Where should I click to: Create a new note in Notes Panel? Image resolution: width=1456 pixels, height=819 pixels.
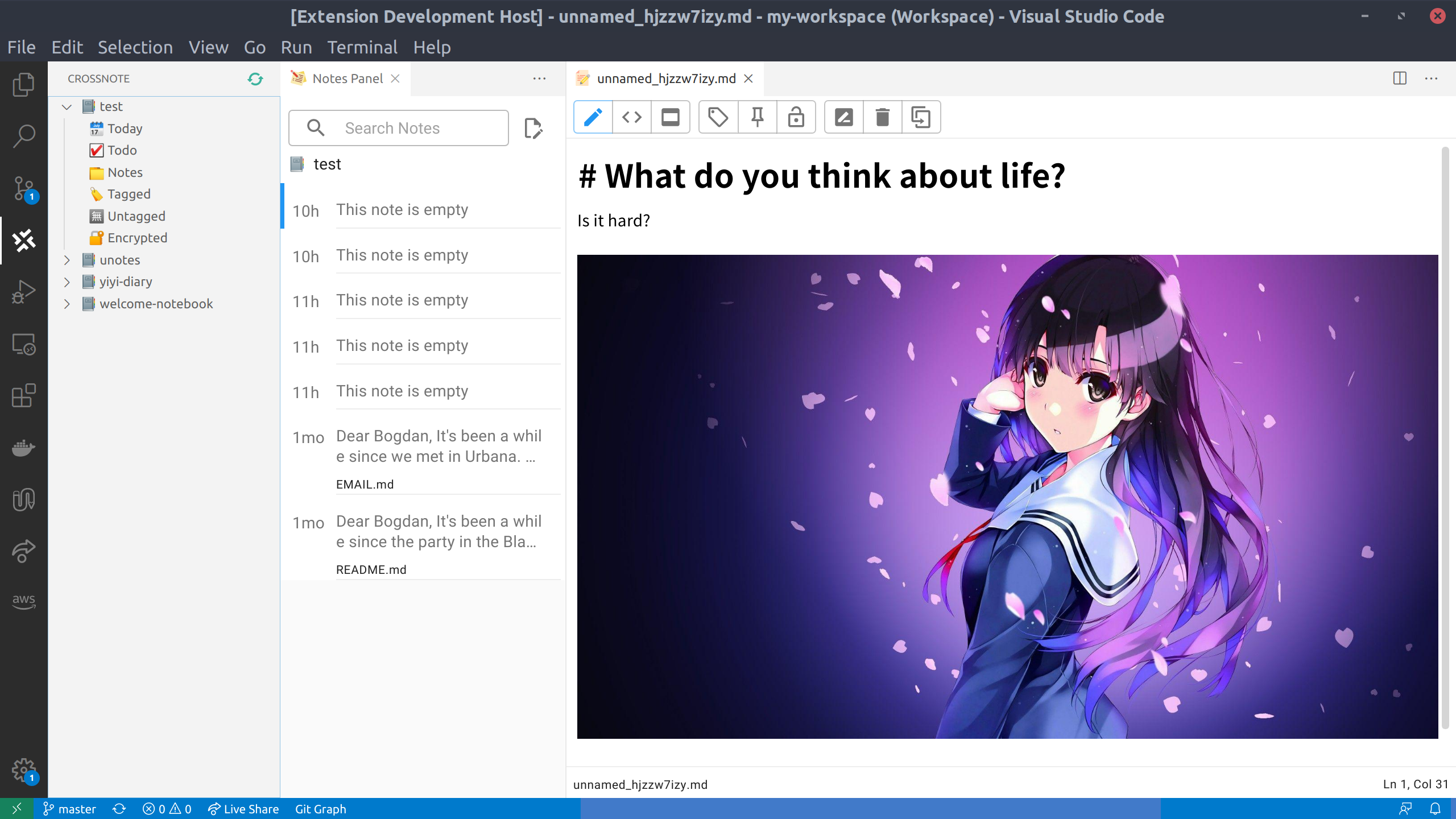[x=533, y=129]
